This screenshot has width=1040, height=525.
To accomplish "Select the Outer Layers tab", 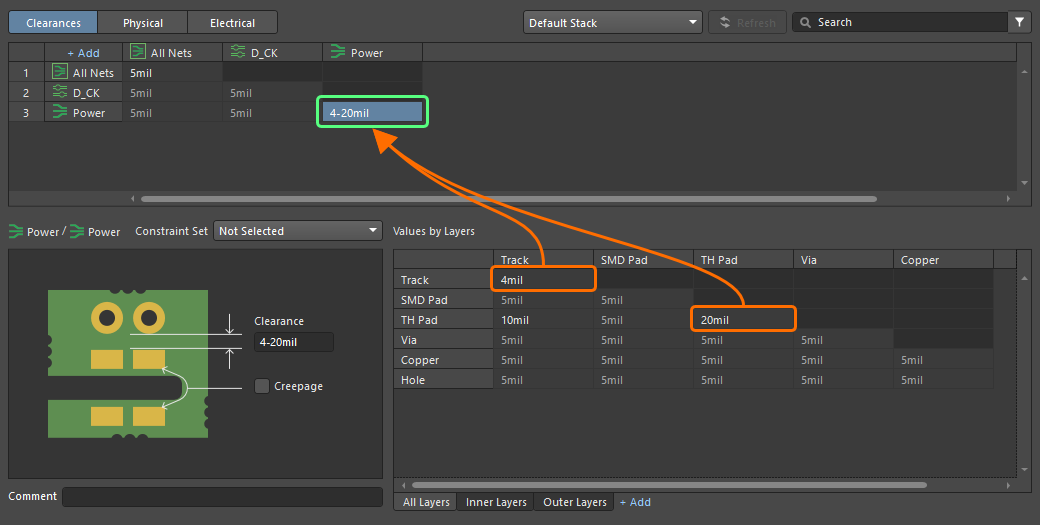I will tap(575, 502).
